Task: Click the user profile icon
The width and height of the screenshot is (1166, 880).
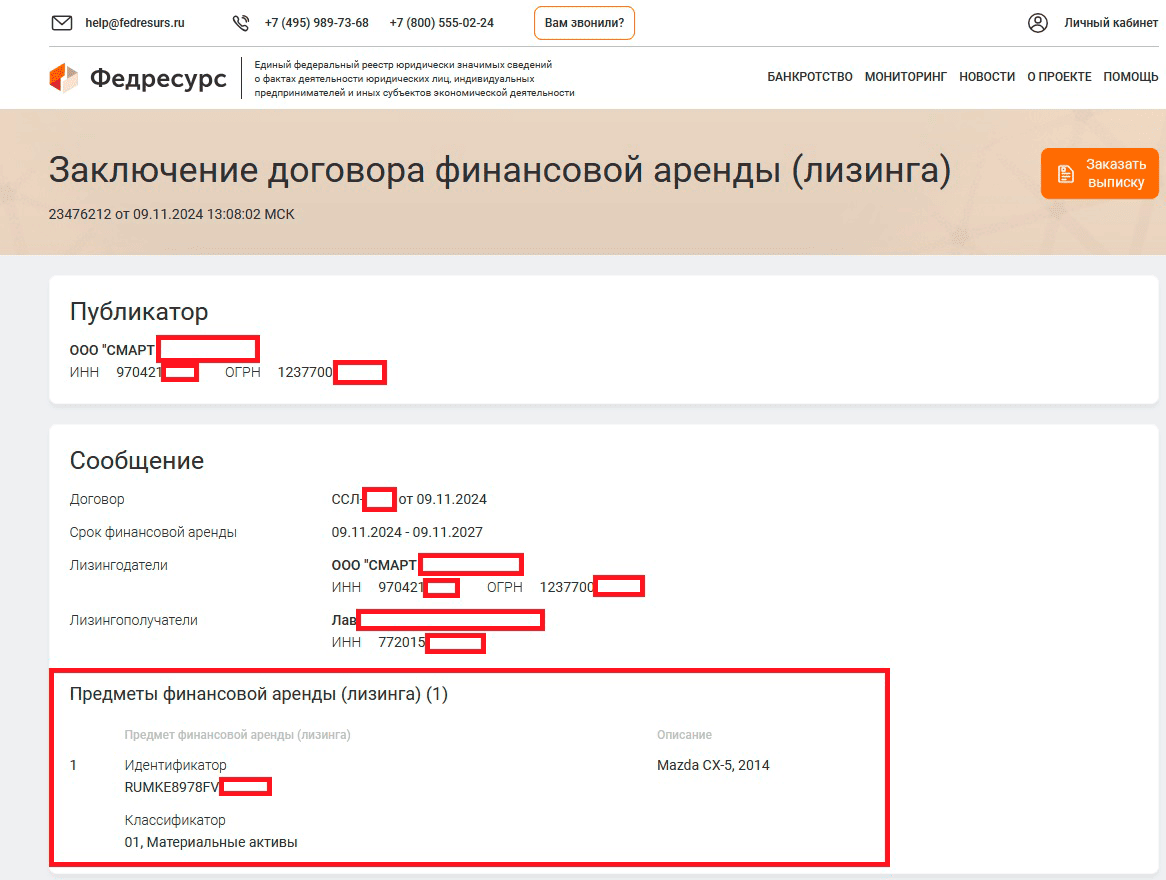Action: 1037,23
